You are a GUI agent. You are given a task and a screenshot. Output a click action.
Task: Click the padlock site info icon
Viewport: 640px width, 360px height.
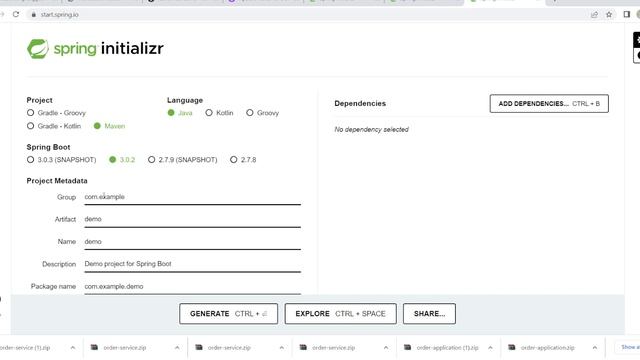33,15
